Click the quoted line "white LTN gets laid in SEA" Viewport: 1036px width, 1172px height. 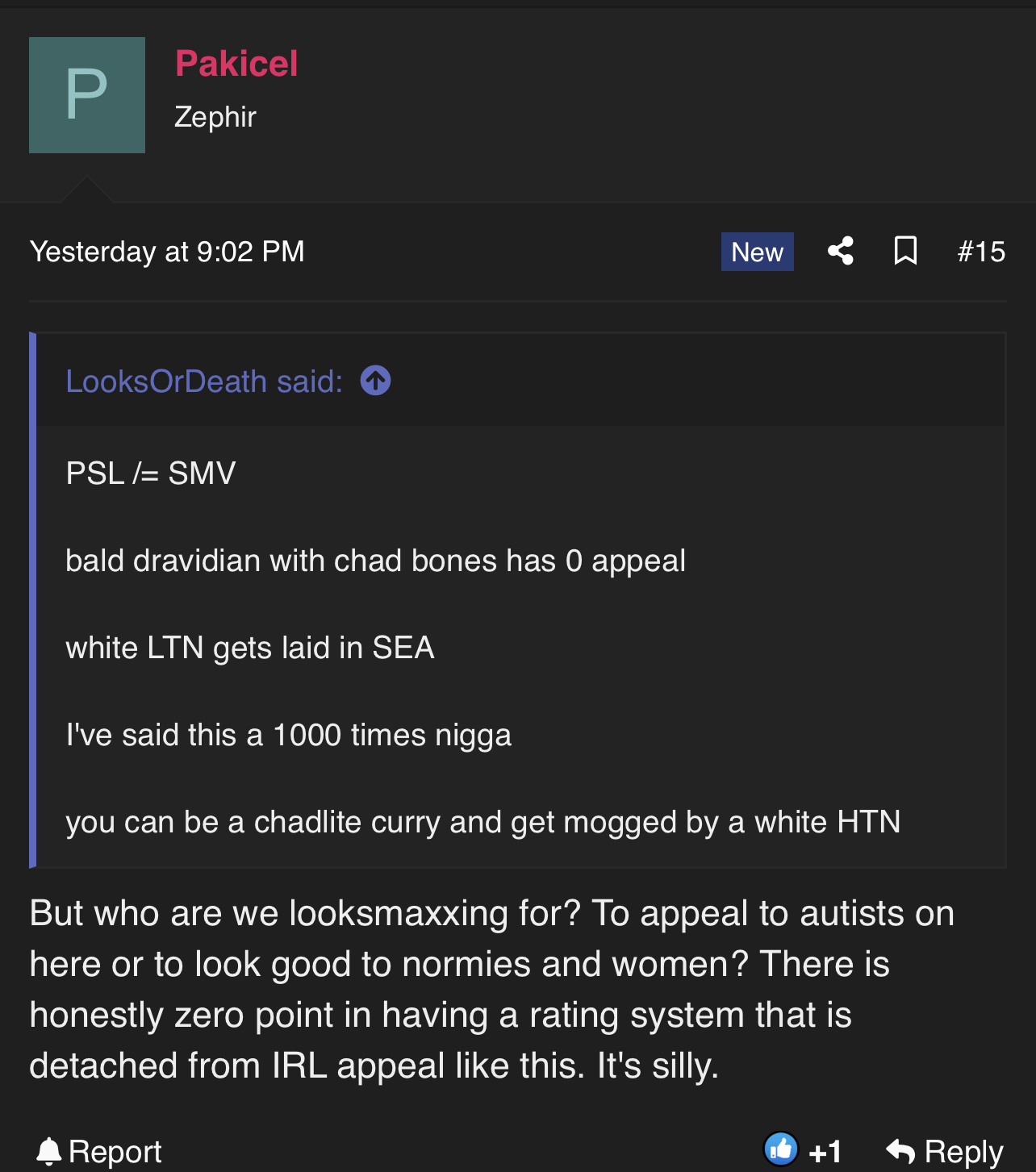coord(250,648)
